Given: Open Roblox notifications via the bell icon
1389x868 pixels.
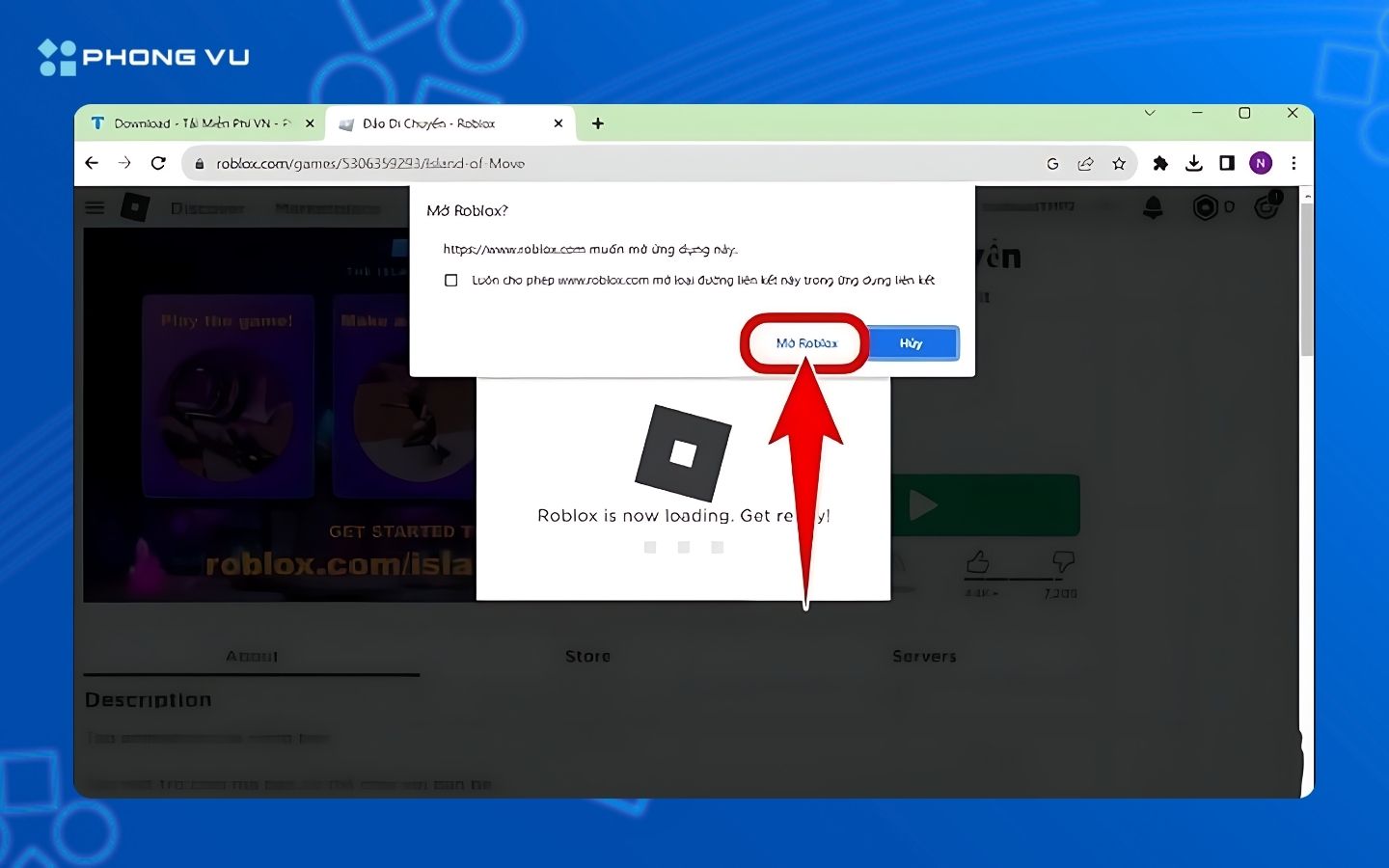Looking at the screenshot, I should pyautogui.click(x=1155, y=206).
